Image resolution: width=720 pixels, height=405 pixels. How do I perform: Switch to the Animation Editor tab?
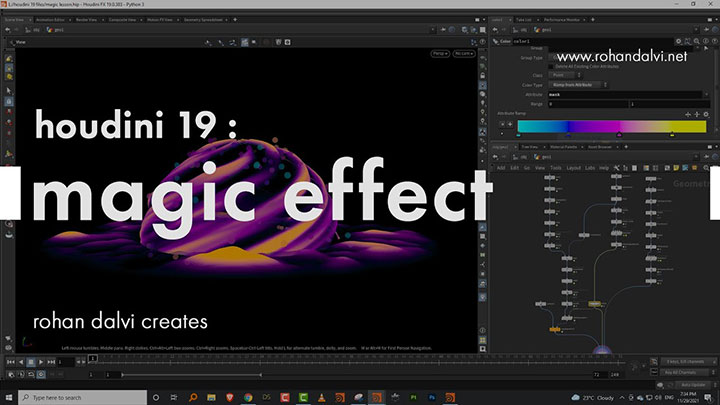(50, 20)
